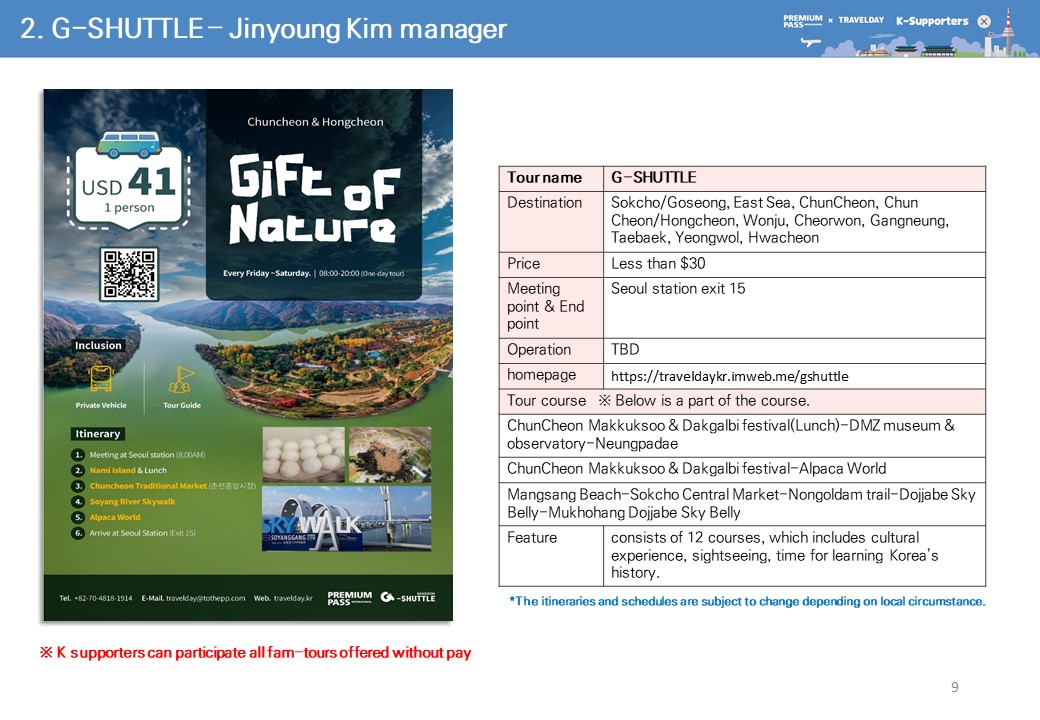Click the K-Supporters logo in the header
Screen dimensions: 1040x720
[932, 21]
